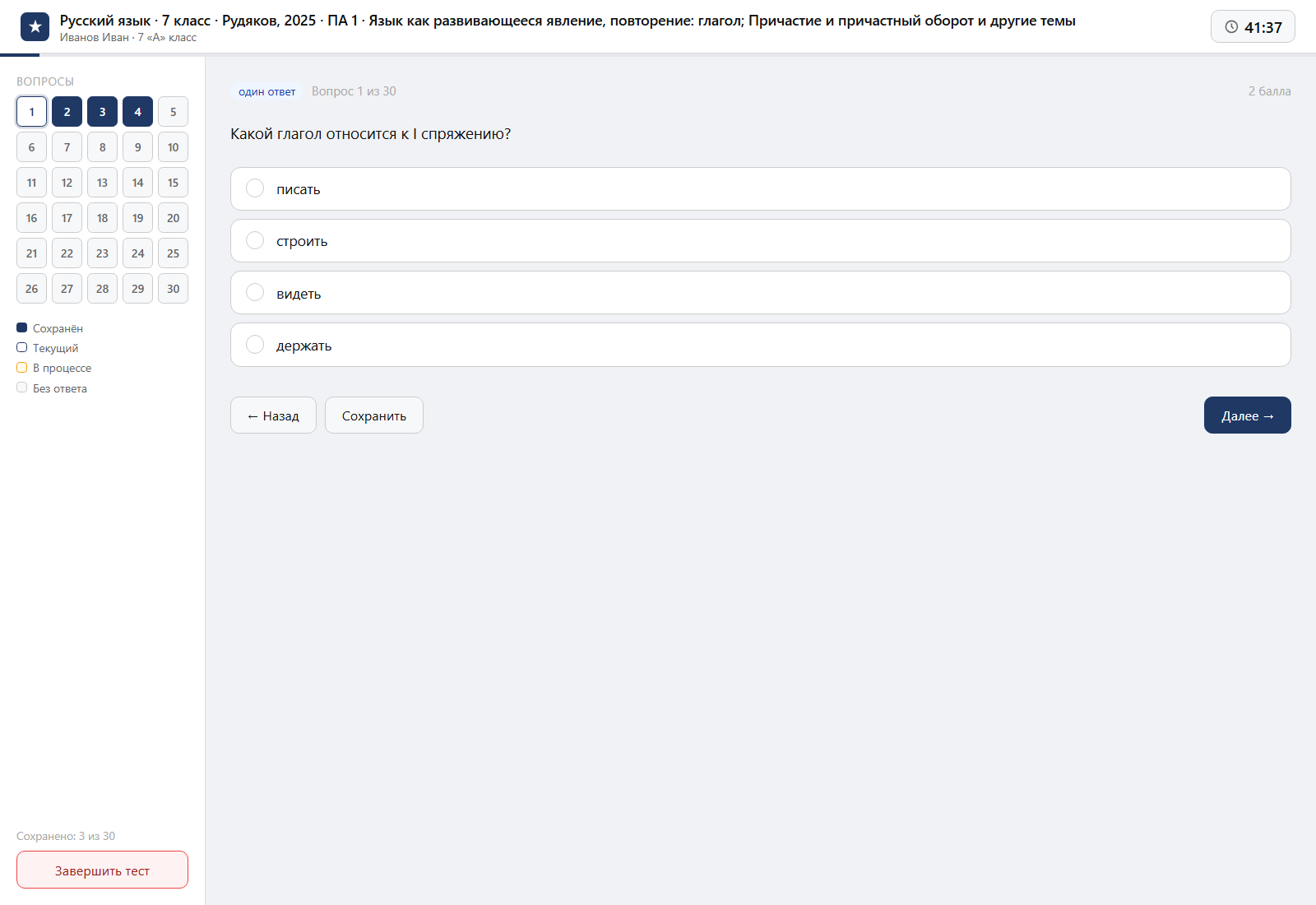This screenshot has height=905, width=1316.
Task: Select the «держать» radio option
Action: [x=255, y=344]
